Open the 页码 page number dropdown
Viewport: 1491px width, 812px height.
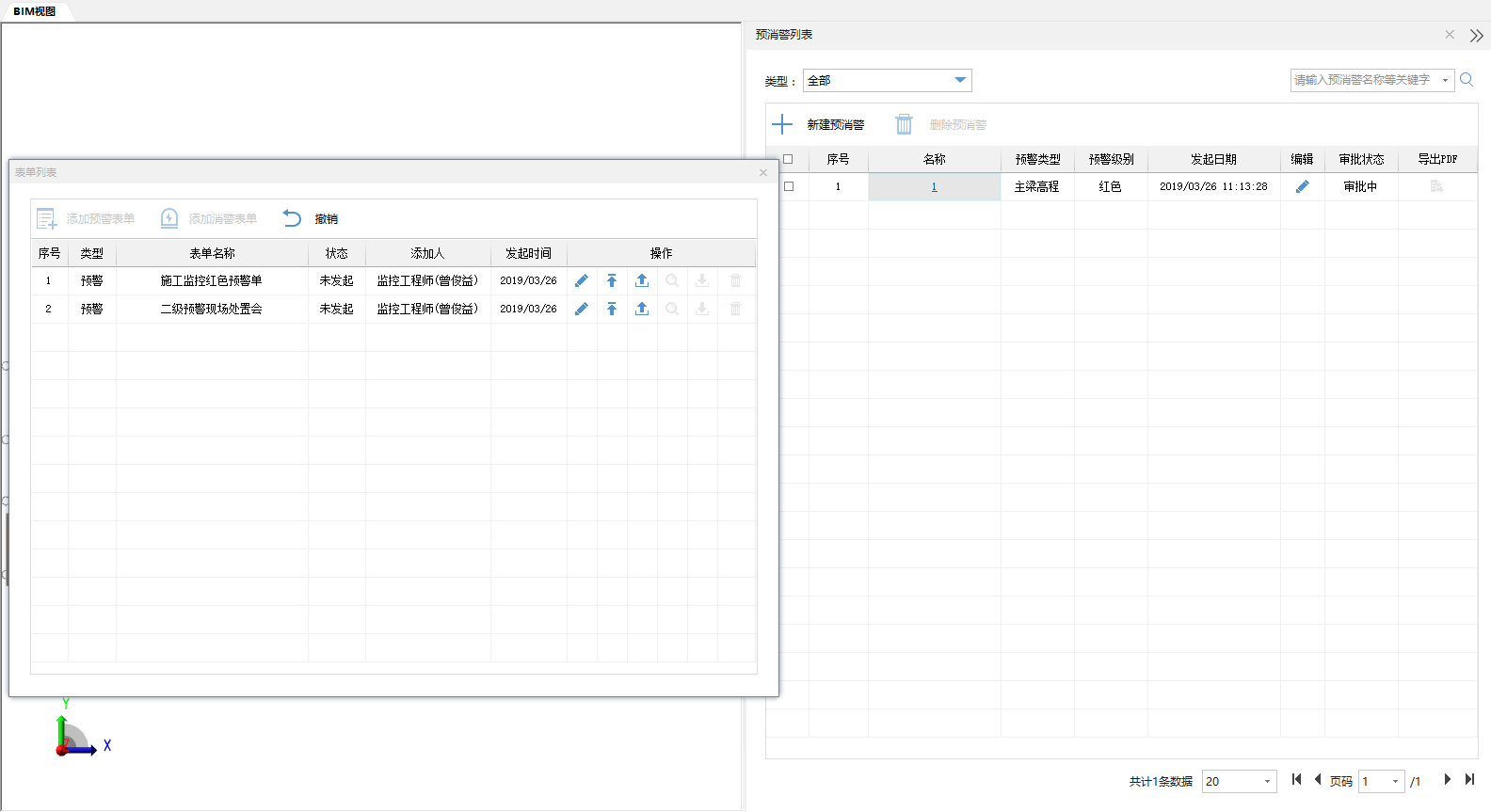click(1382, 781)
